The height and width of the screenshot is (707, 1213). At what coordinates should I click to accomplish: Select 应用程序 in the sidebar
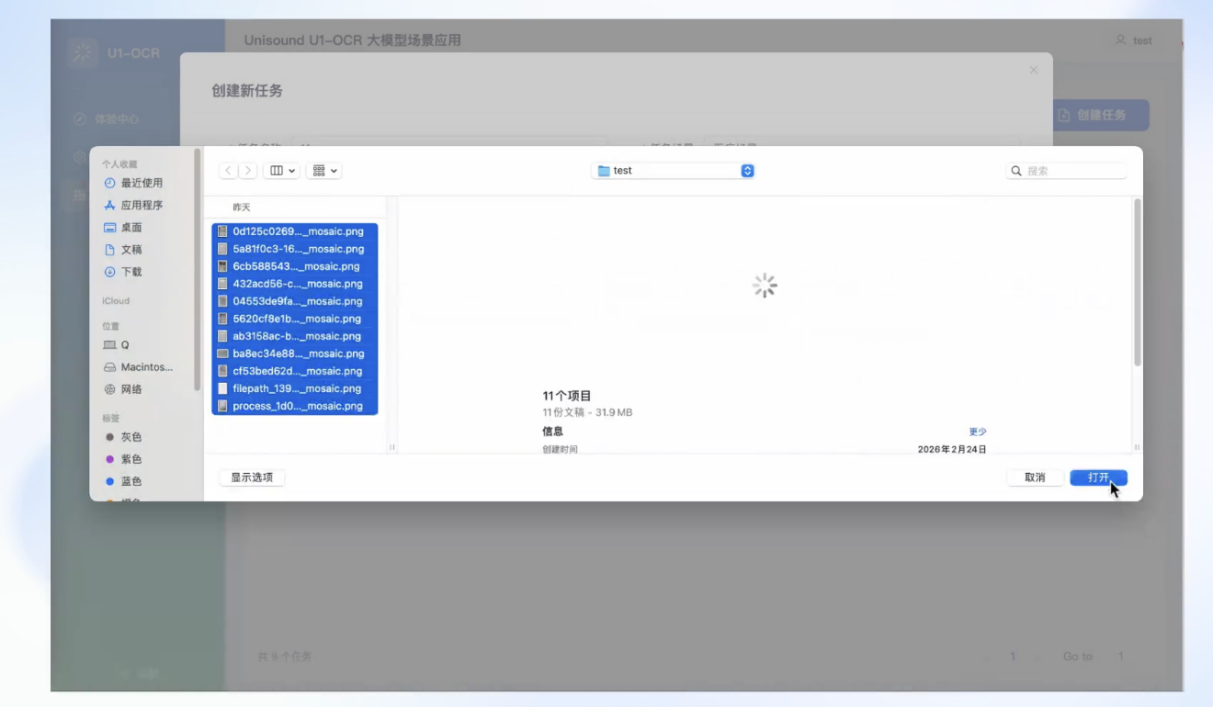[141, 205]
